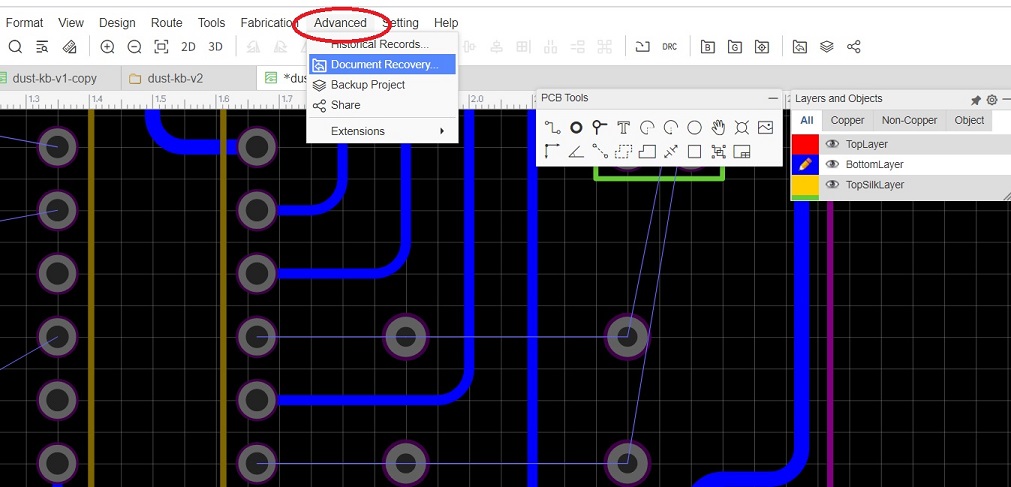This screenshot has width=1011, height=487.
Task: Open Layers and Objects gear settings
Action: (x=992, y=100)
